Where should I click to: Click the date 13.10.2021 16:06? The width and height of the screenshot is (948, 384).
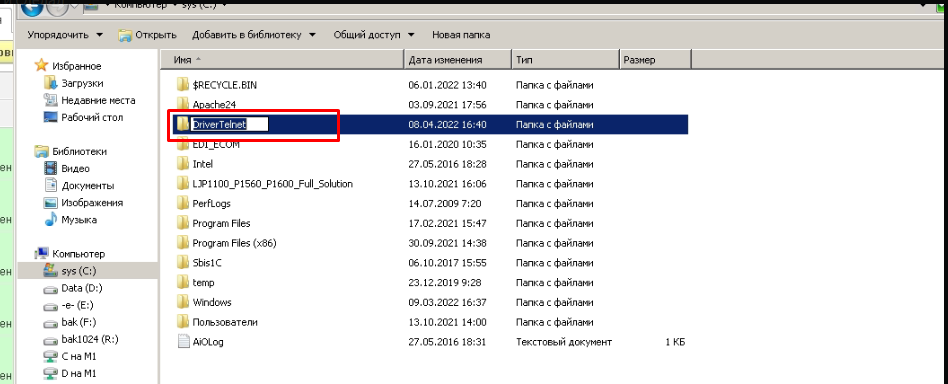pos(447,184)
